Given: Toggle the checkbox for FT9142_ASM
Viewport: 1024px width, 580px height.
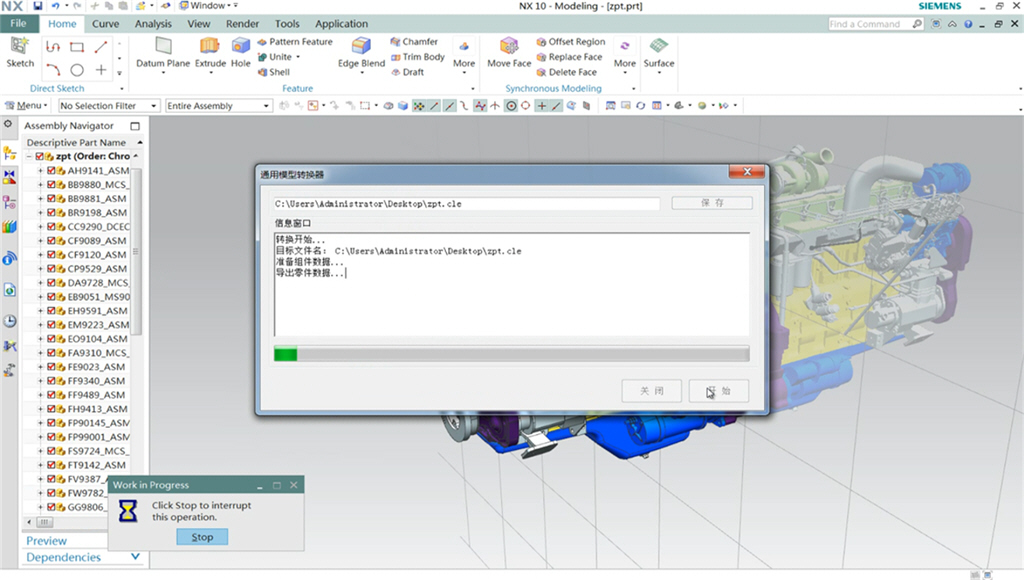Looking at the screenshot, I should coord(51,465).
